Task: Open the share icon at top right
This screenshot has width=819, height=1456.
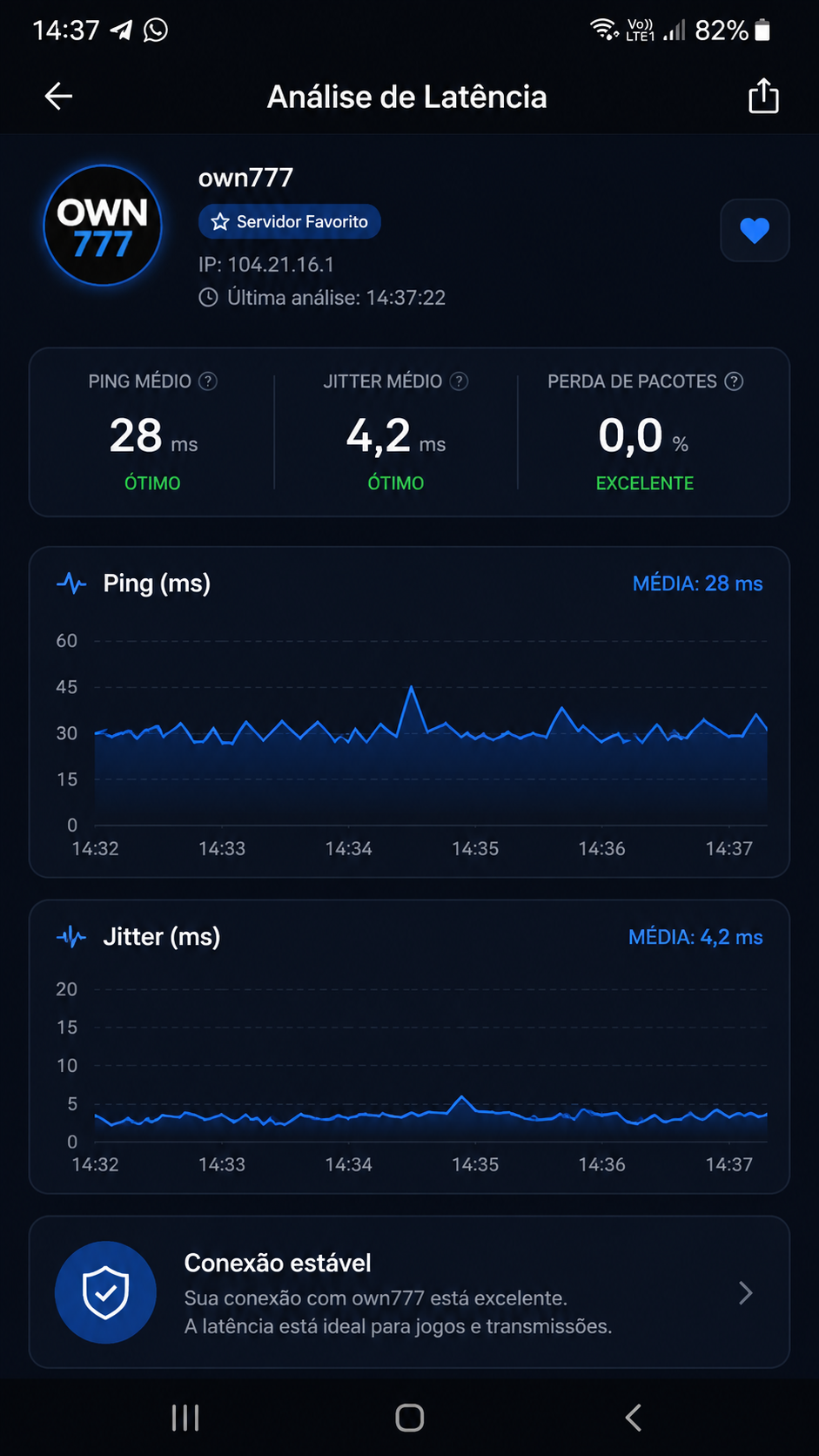Action: 763,96
